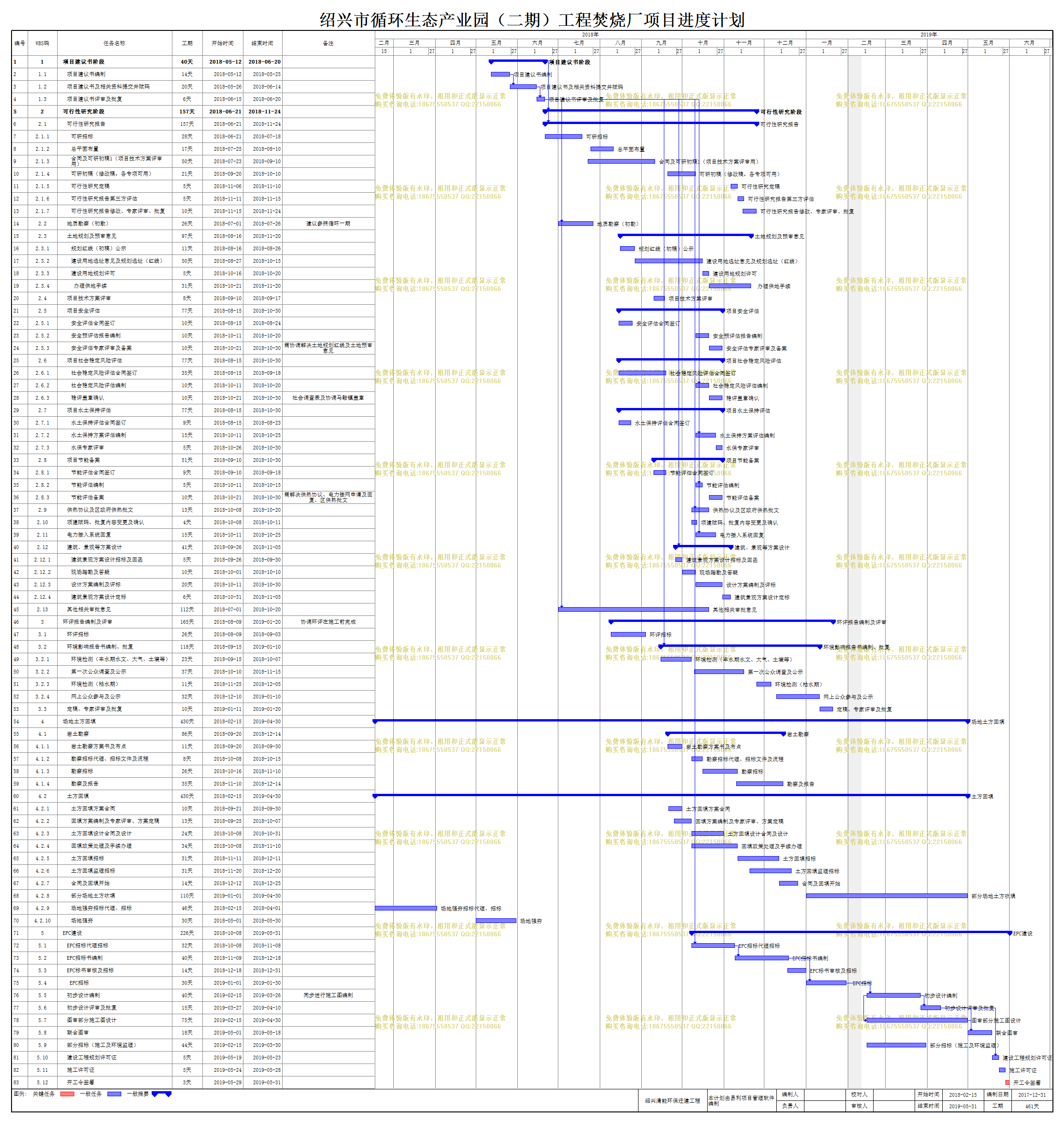
Task: Click the 十月 month header in the timeline
Action: coord(703,42)
